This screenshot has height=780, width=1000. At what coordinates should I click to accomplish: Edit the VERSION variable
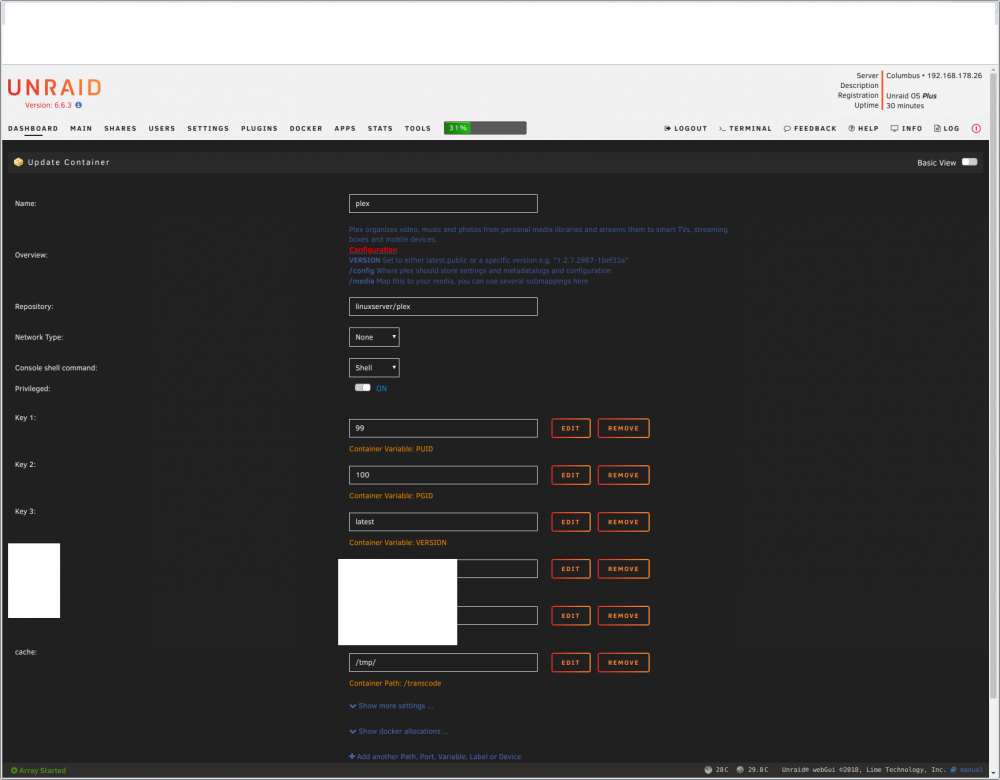tap(571, 522)
